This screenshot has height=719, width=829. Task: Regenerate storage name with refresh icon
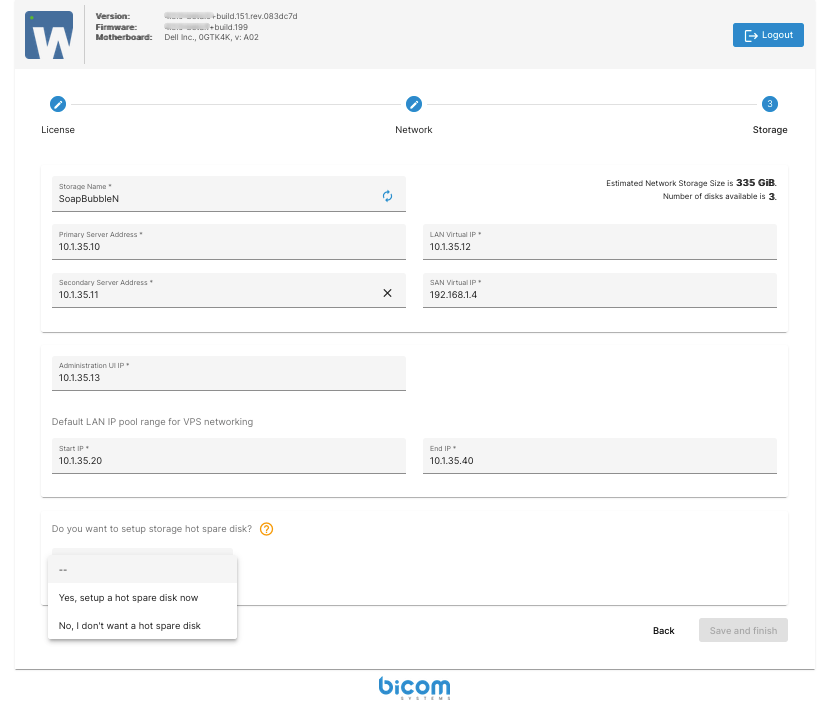click(x=388, y=196)
